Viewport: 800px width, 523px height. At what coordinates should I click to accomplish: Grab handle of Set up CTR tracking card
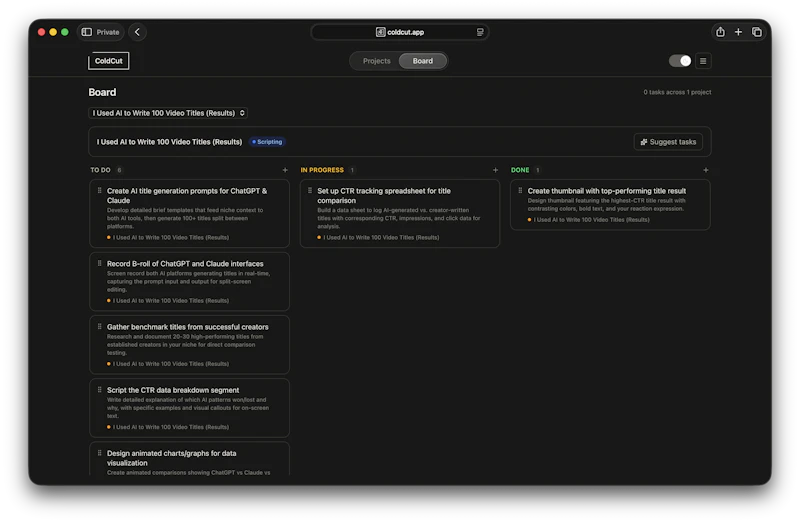click(x=310, y=190)
